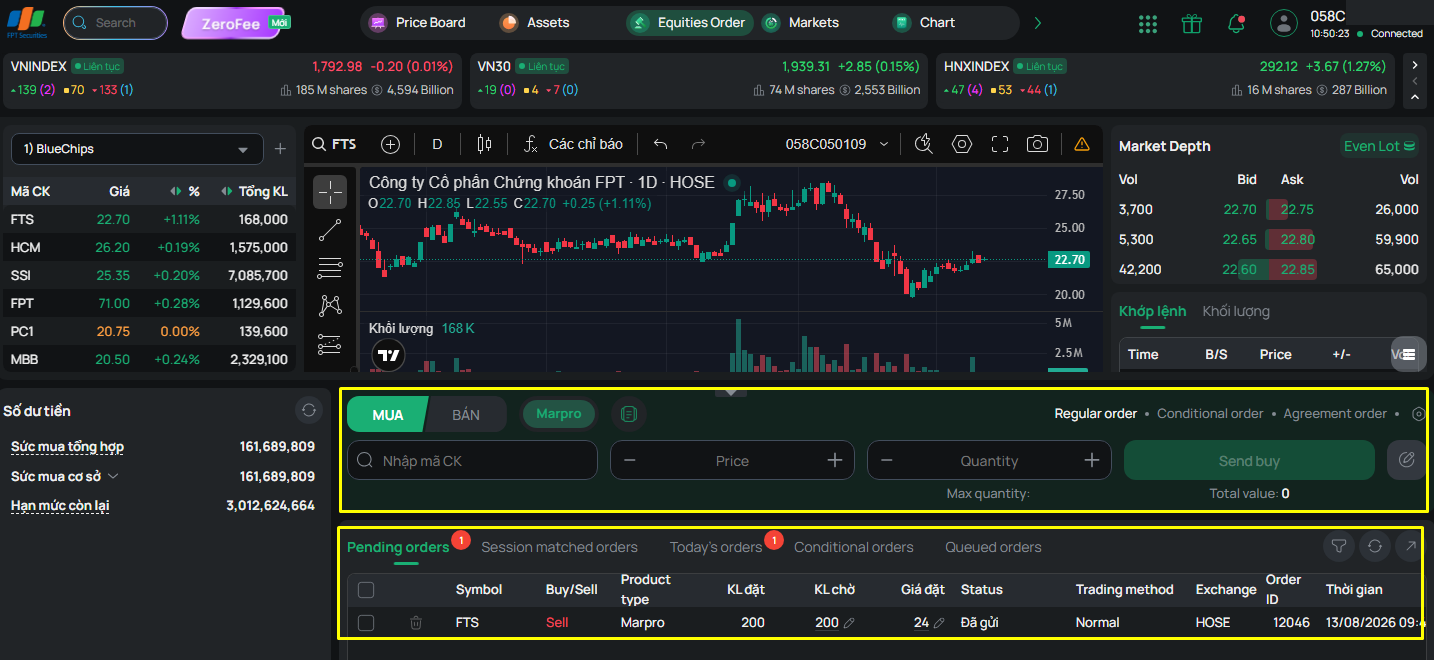Add a new watchlist with plus icon
The width and height of the screenshot is (1434, 660).
pos(281,149)
